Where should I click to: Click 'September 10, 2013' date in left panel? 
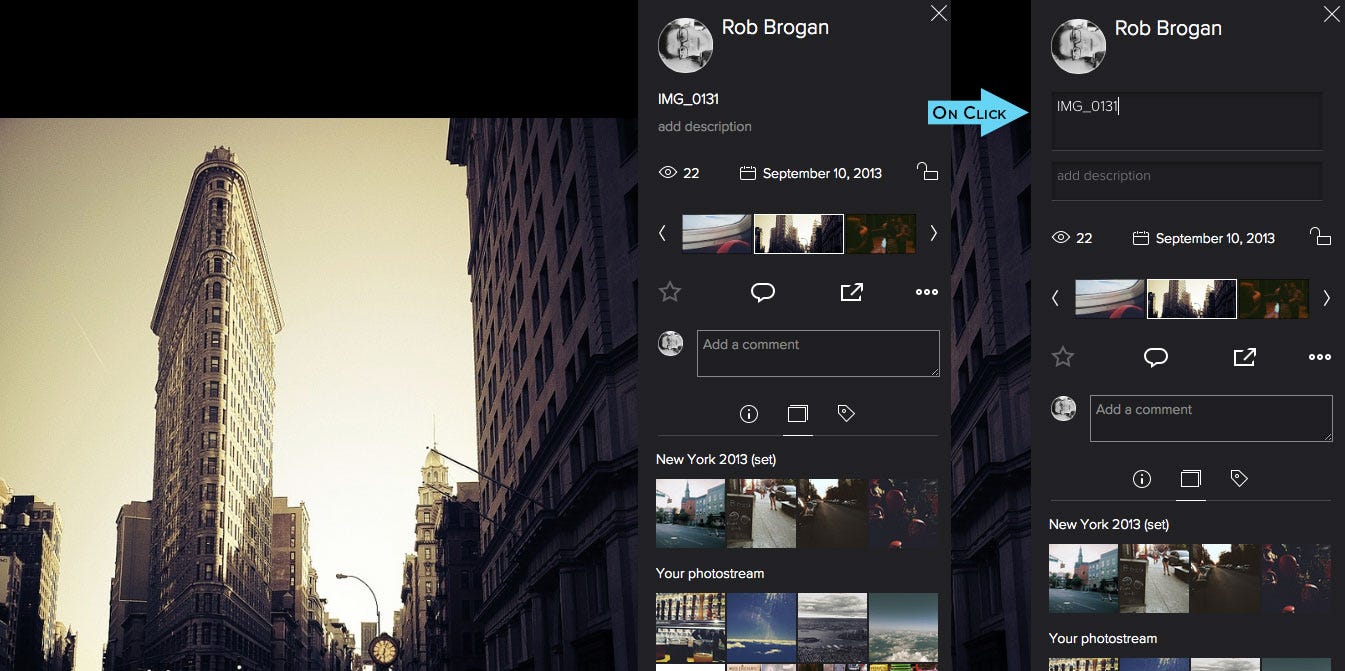point(822,173)
